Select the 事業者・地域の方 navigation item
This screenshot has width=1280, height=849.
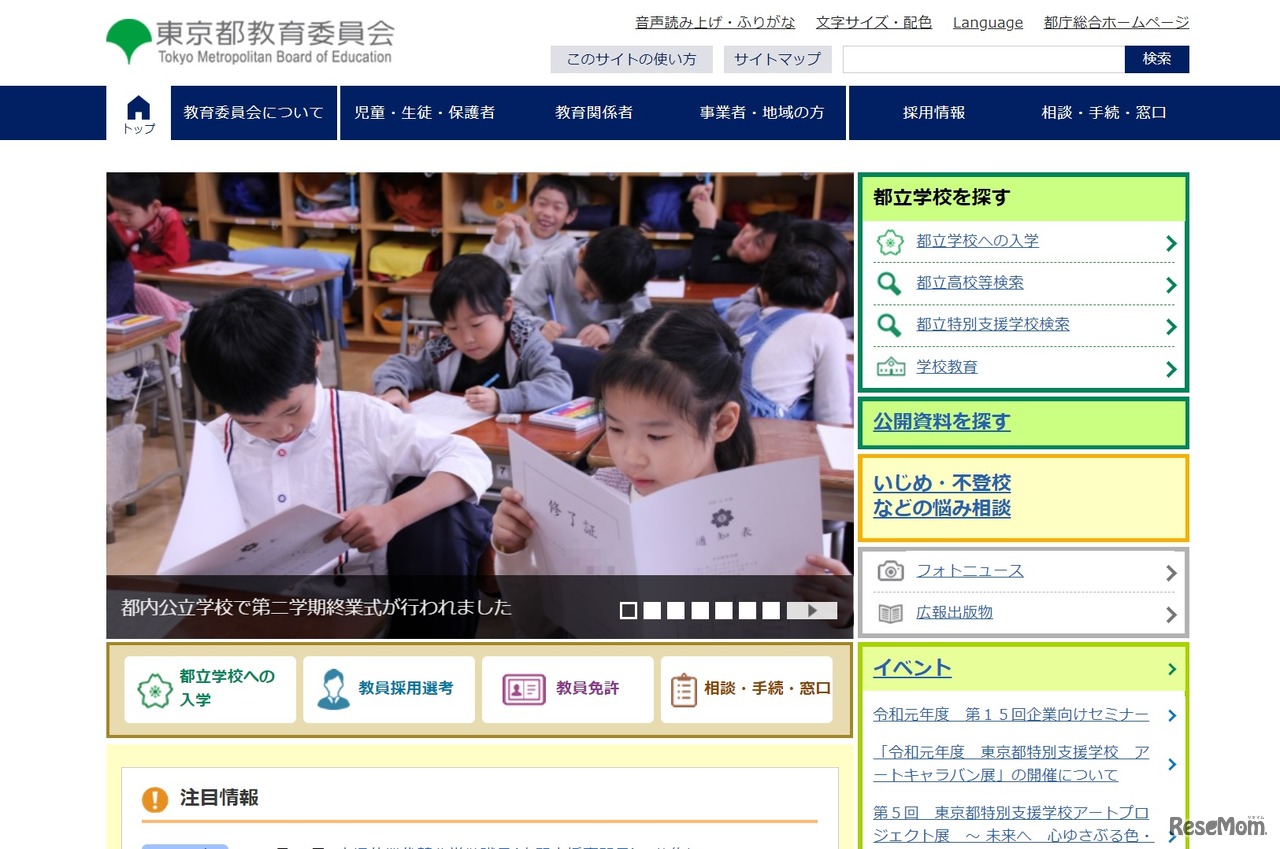coord(762,113)
